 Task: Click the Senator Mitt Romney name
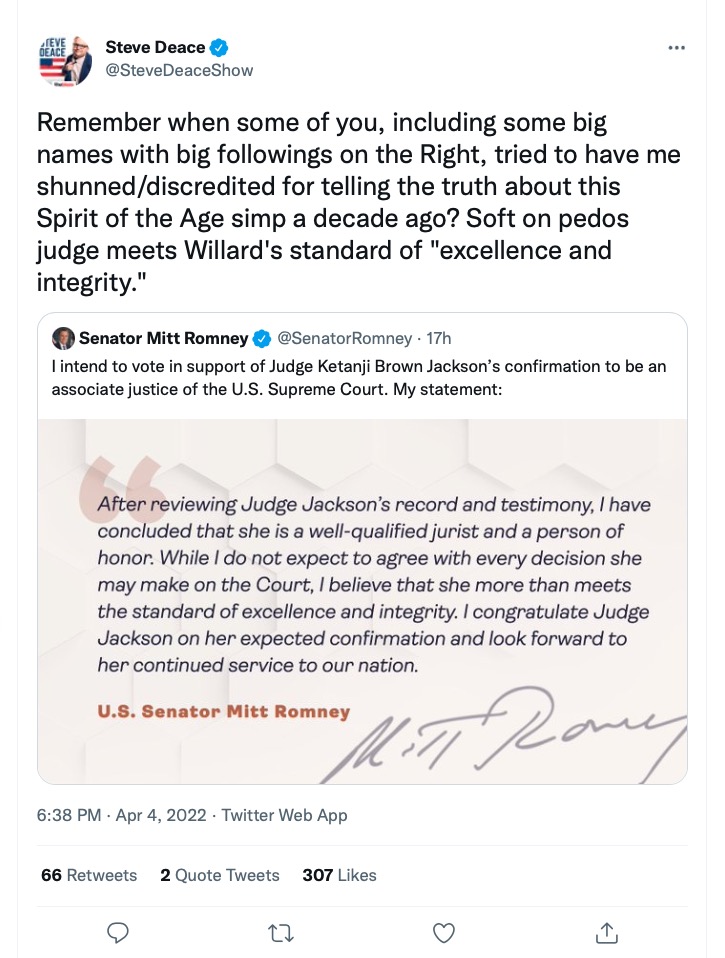coord(163,338)
